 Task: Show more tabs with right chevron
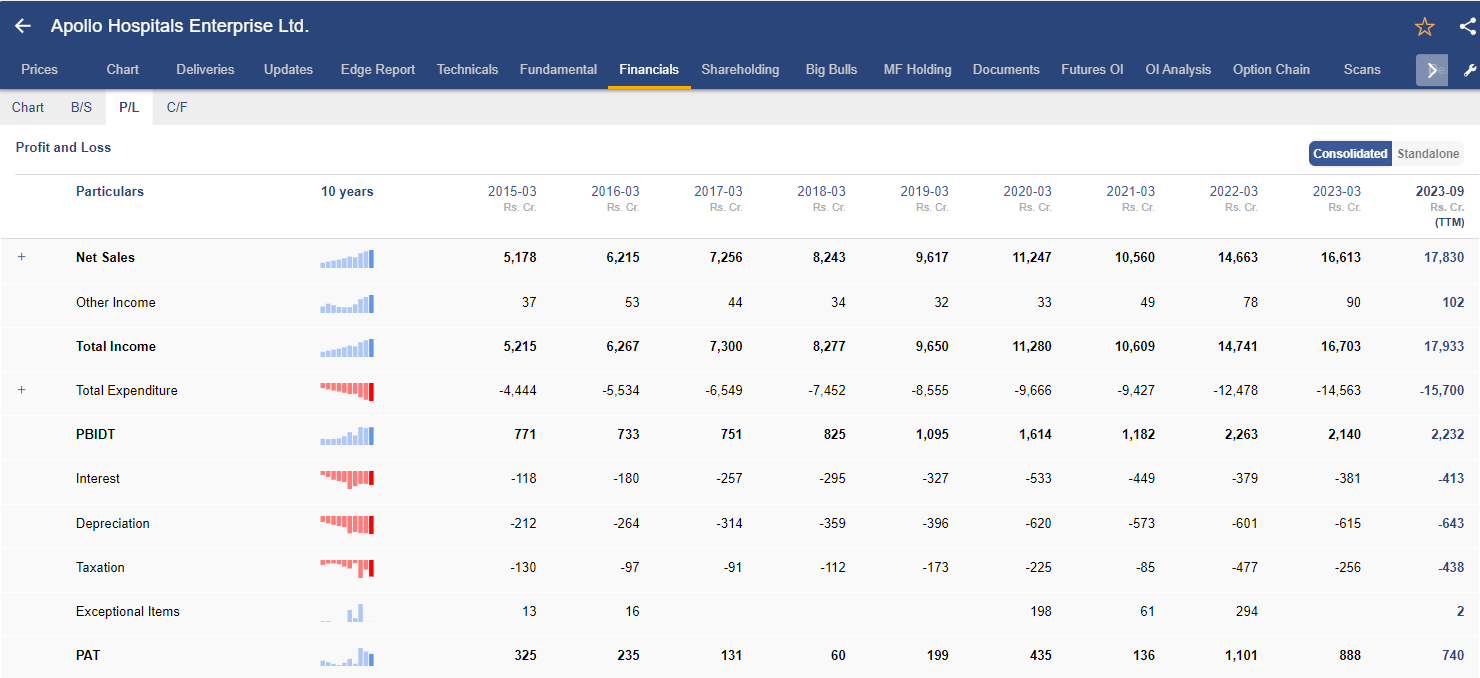point(1432,70)
